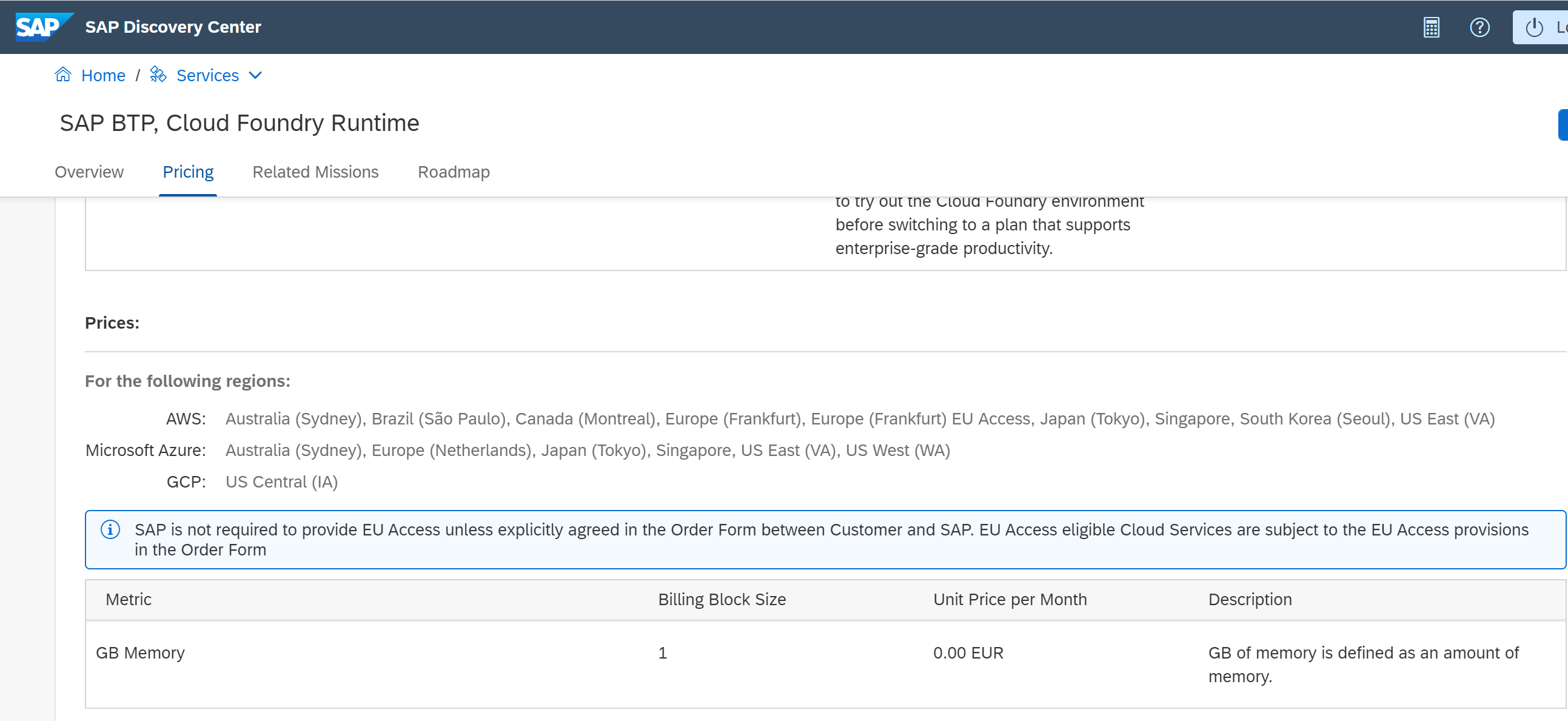
Task: Click the 0.00 EUR price cell
Action: [x=968, y=652]
